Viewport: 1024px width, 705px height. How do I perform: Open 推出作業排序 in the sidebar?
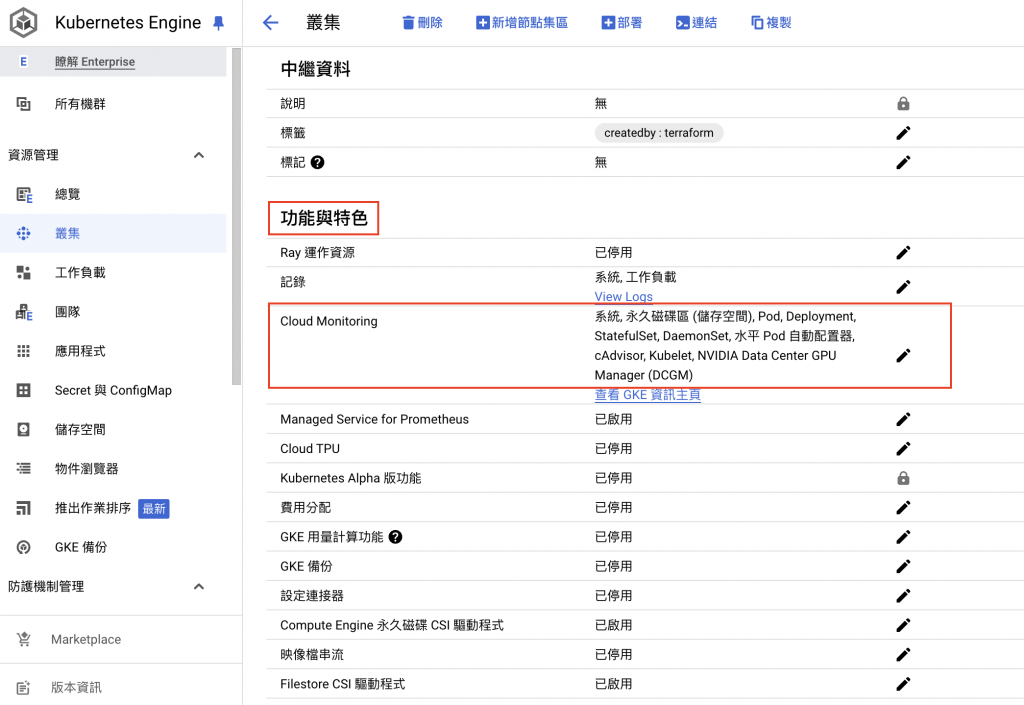point(113,508)
